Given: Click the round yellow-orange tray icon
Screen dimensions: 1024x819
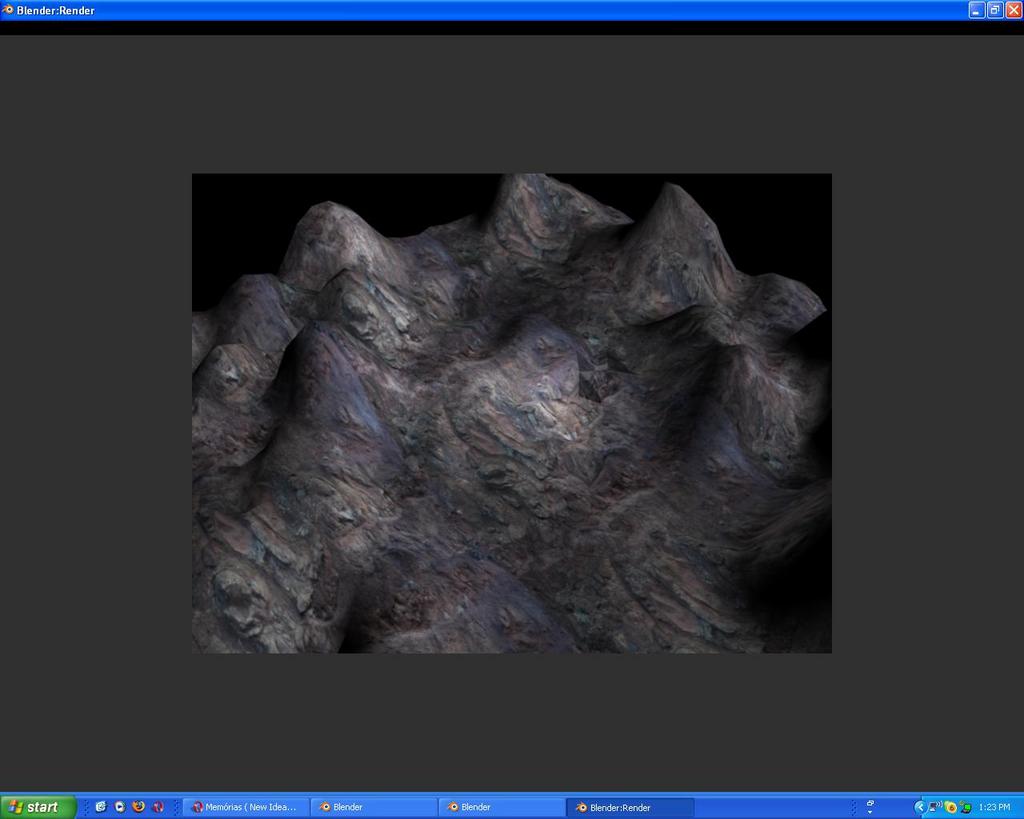Looking at the screenshot, I should 951,807.
